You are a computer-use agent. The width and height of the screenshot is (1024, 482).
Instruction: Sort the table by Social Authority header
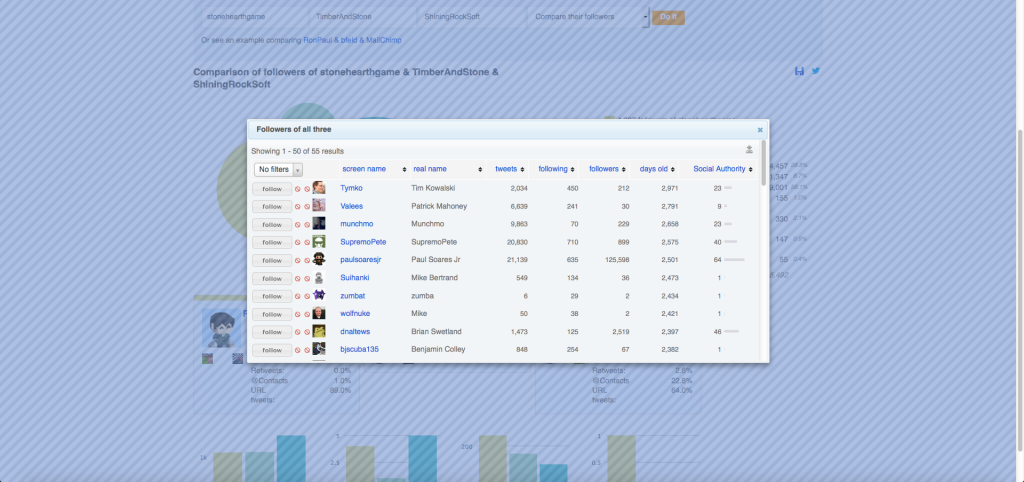[719, 169]
